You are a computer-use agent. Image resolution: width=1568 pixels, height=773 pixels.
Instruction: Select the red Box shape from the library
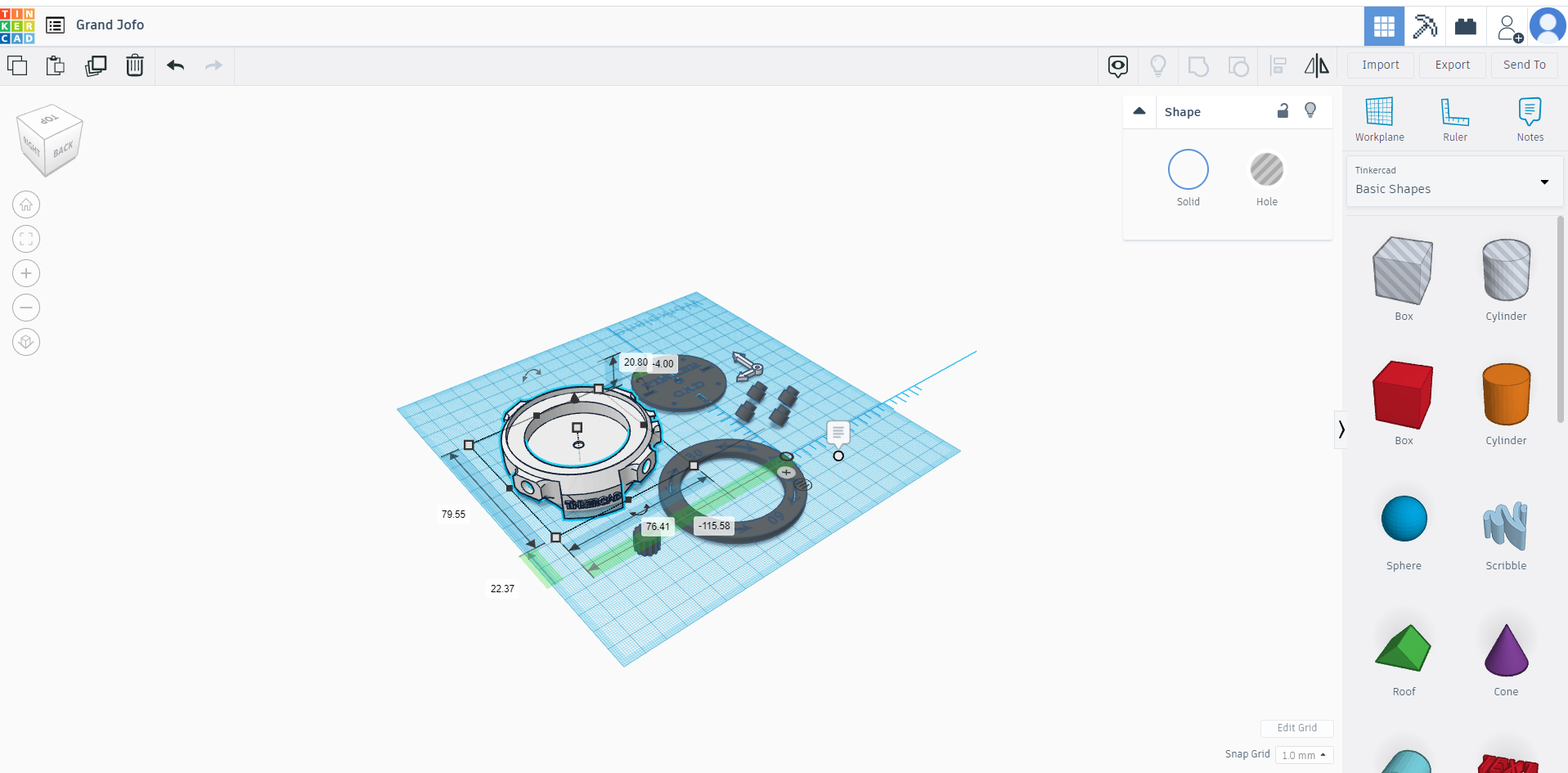pos(1402,395)
